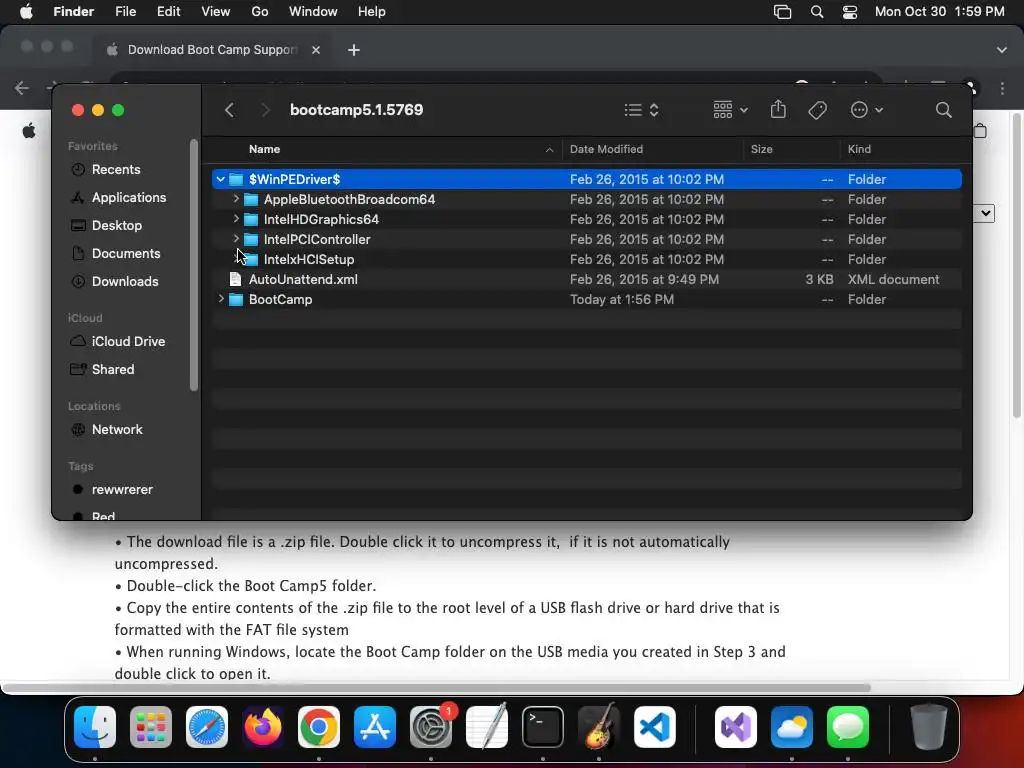Sort by the Kind column header
This screenshot has width=1024, height=768.
tap(859, 149)
